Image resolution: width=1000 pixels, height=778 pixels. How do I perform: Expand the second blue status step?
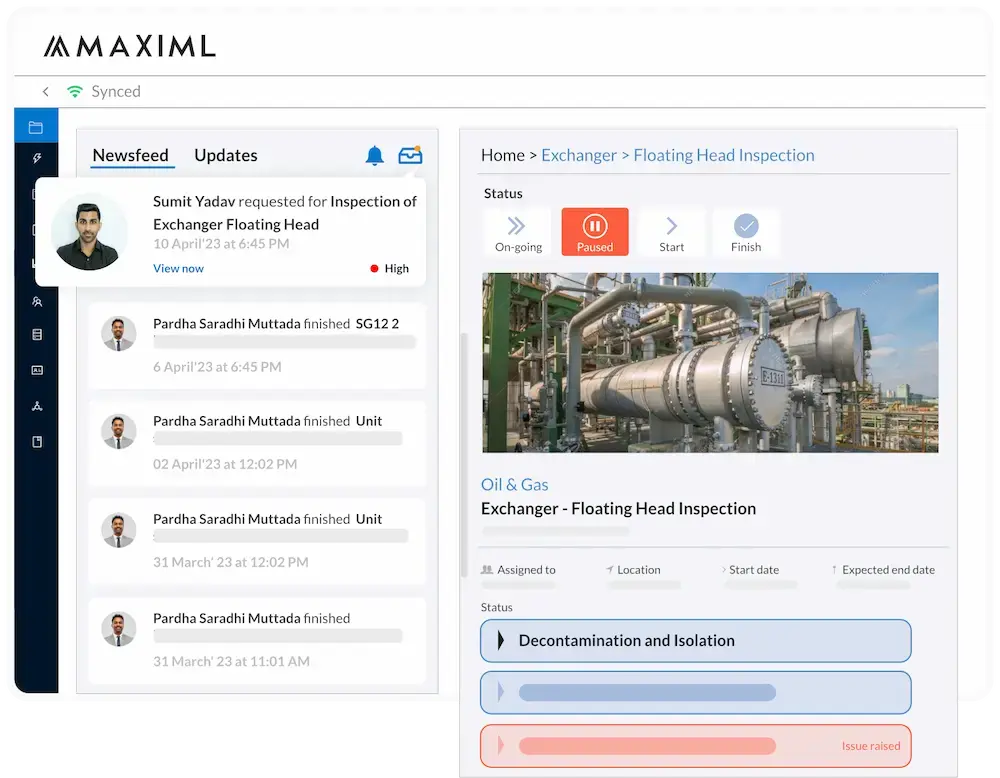point(695,692)
